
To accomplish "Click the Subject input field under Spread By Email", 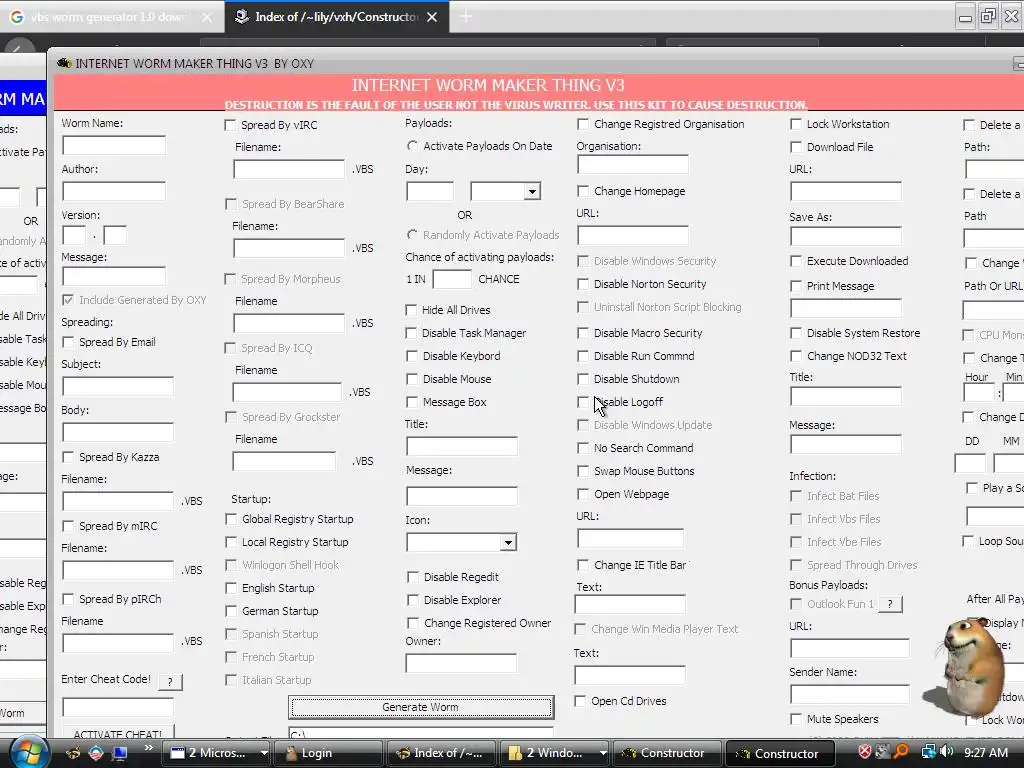I will click(x=118, y=386).
